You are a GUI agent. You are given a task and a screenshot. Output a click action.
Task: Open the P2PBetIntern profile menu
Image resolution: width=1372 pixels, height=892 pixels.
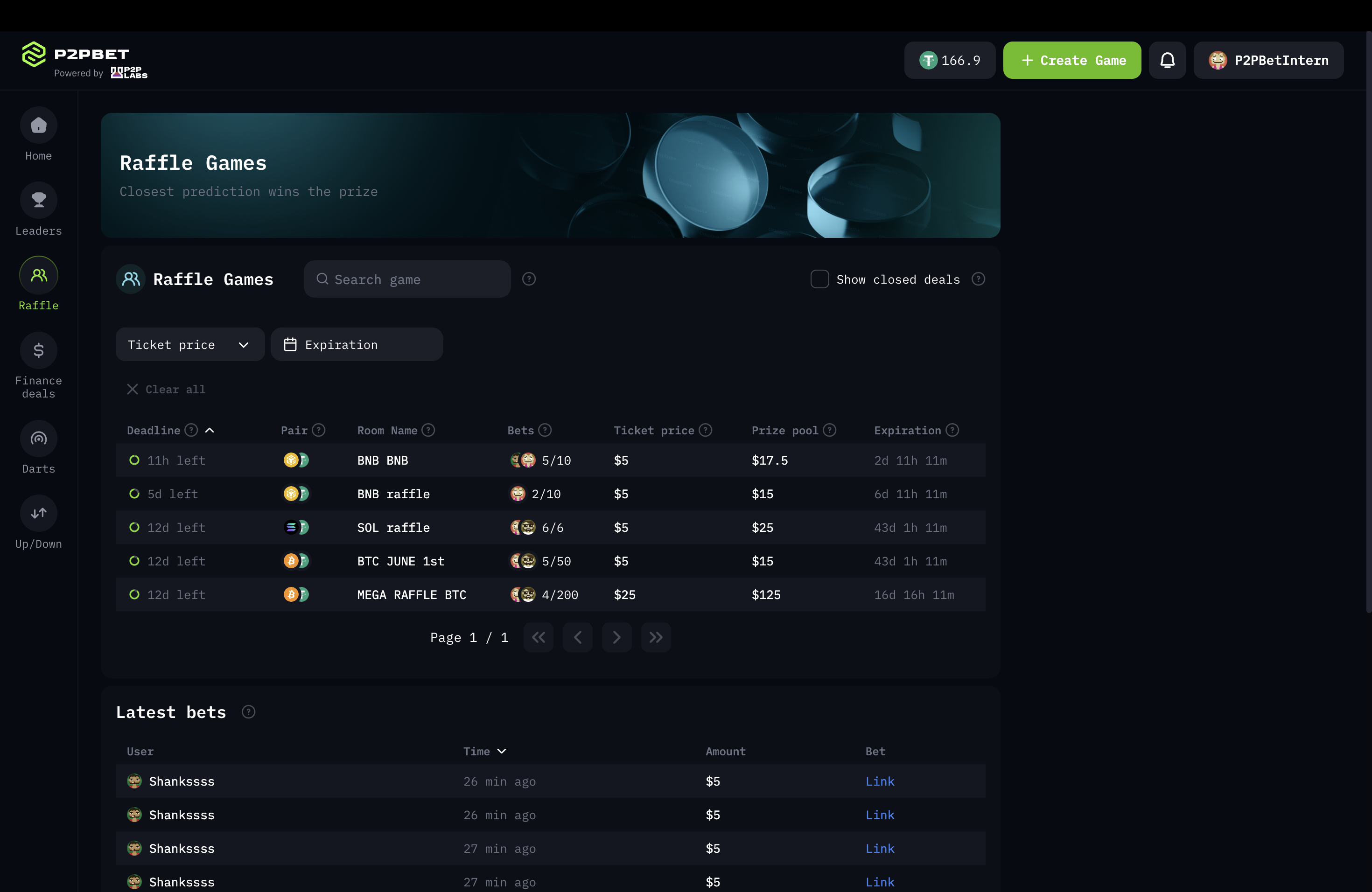click(x=1268, y=60)
